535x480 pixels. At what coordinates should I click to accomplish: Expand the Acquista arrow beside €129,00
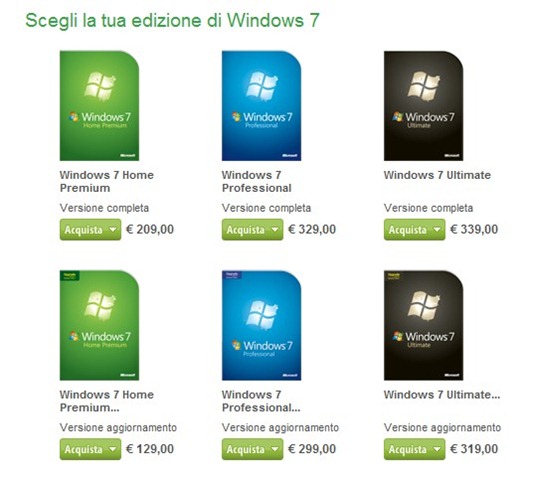pyautogui.click(x=113, y=449)
